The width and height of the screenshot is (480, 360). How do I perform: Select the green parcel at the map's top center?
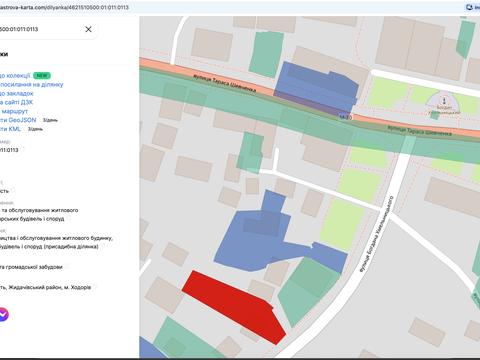click(x=266, y=54)
